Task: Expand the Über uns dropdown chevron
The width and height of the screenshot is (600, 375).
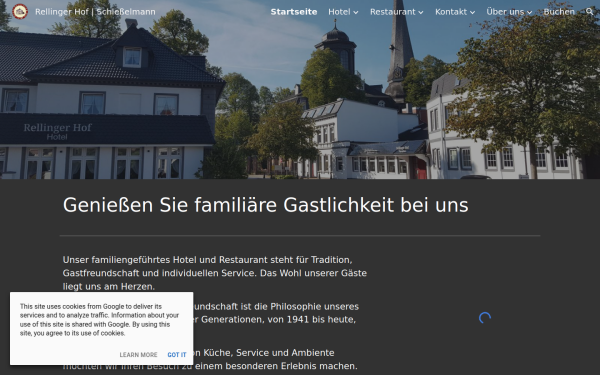Action: [529, 12]
